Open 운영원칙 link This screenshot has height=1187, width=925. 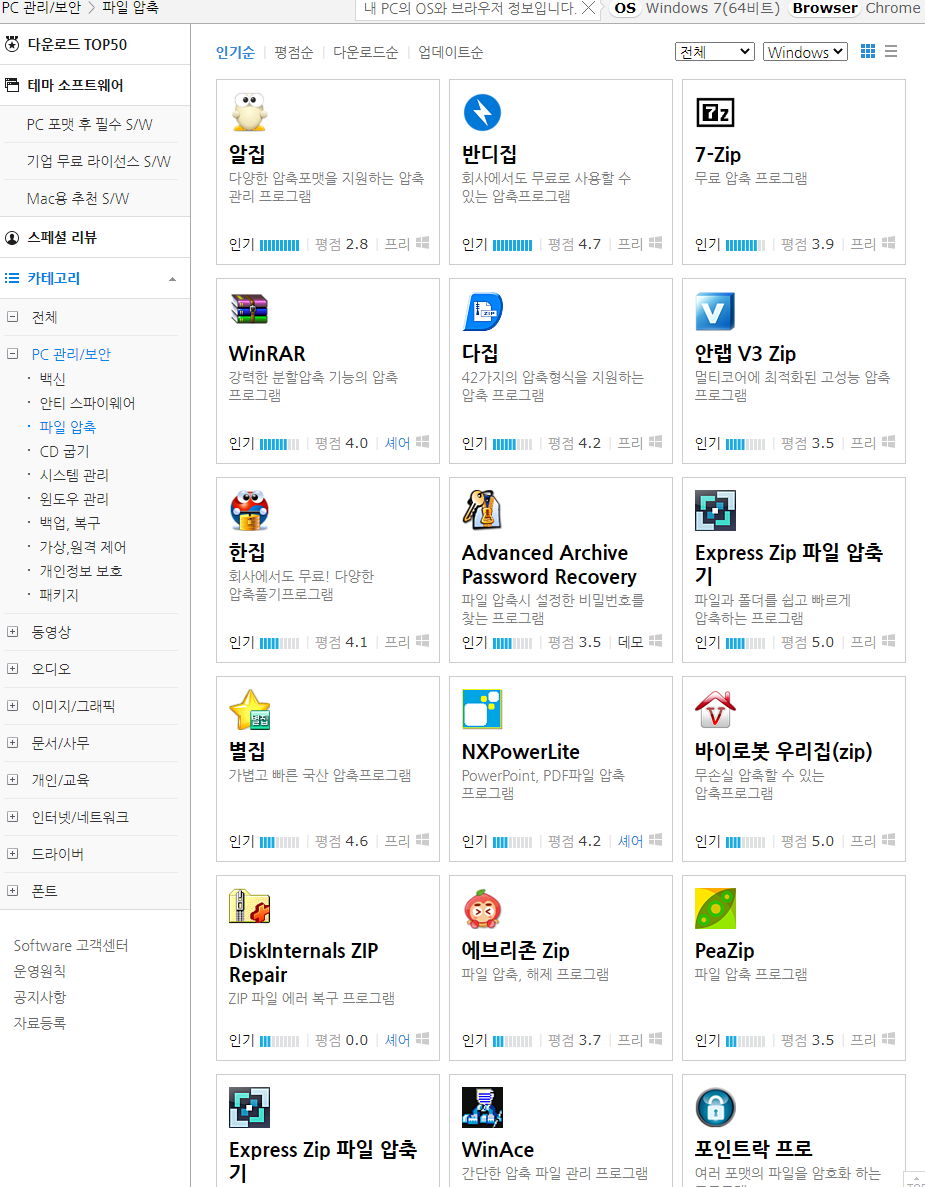pyautogui.click(x=40, y=971)
